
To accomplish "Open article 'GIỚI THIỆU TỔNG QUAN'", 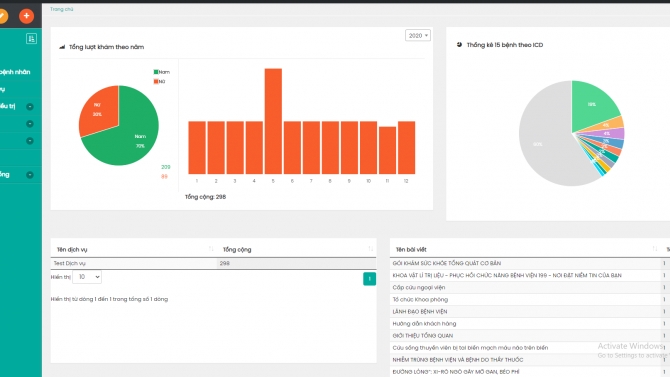I will (423, 336).
